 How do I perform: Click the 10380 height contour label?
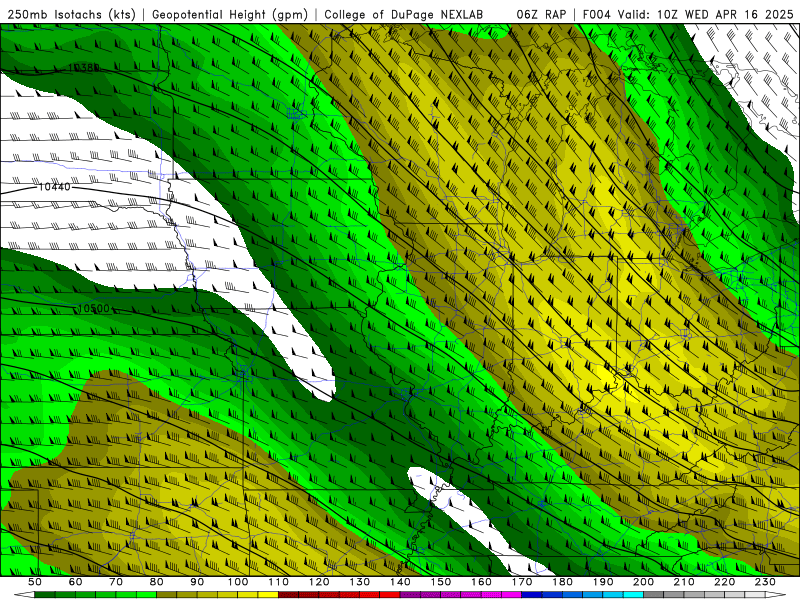point(83,67)
